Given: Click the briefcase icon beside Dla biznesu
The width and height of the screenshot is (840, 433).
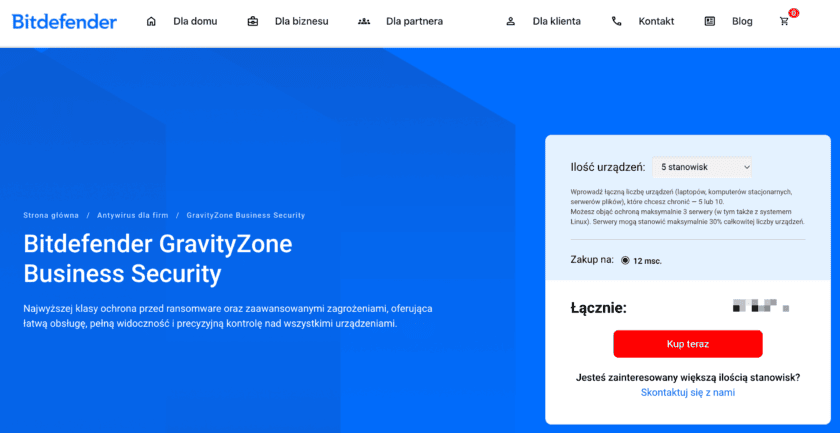Looking at the screenshot, I should (x=252, y=21).
